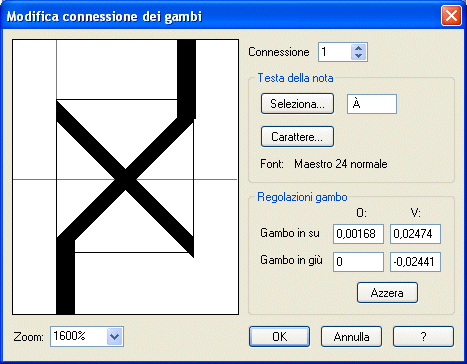Click the Annulla button
This screenshot has width=467, height=364.
pyautogui.click(x=351, y=336)
